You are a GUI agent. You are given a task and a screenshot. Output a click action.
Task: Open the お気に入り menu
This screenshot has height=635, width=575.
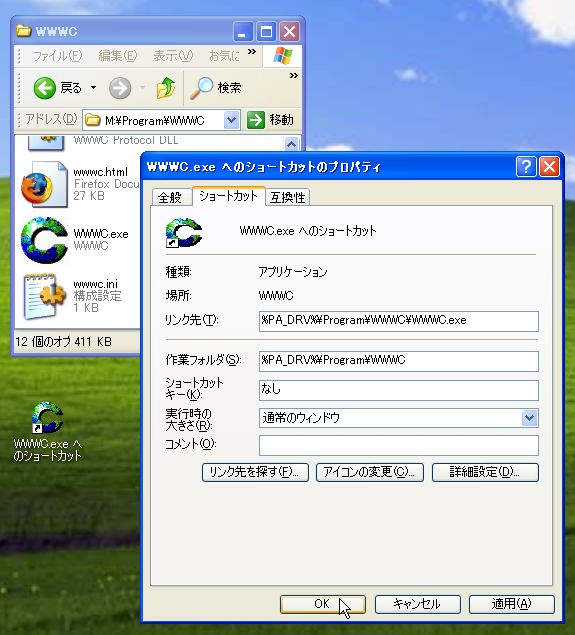click(x=224, y=55)
